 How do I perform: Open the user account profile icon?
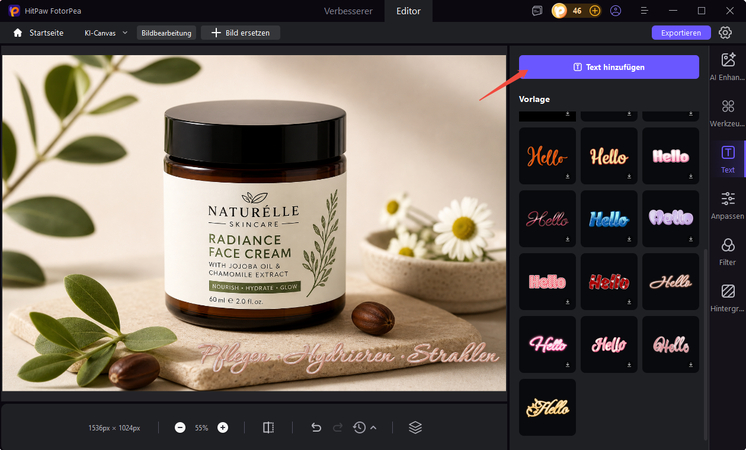(x=616, y=10)
